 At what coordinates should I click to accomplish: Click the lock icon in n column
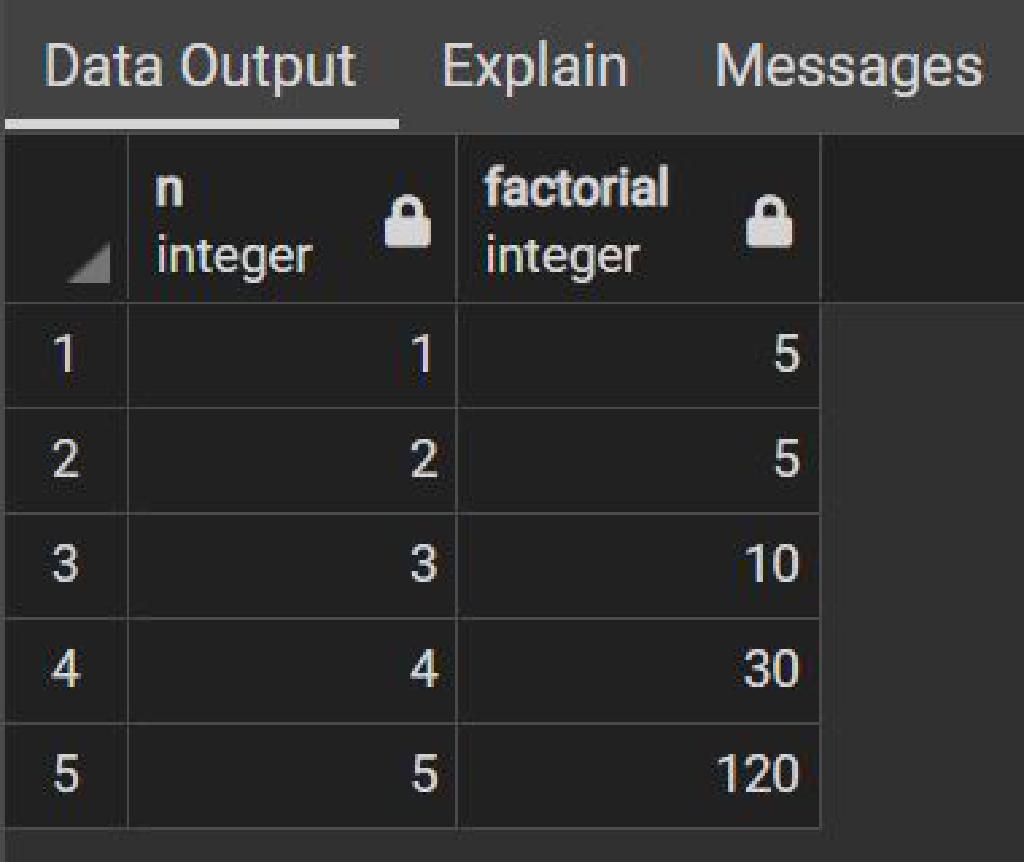point(408,221)
